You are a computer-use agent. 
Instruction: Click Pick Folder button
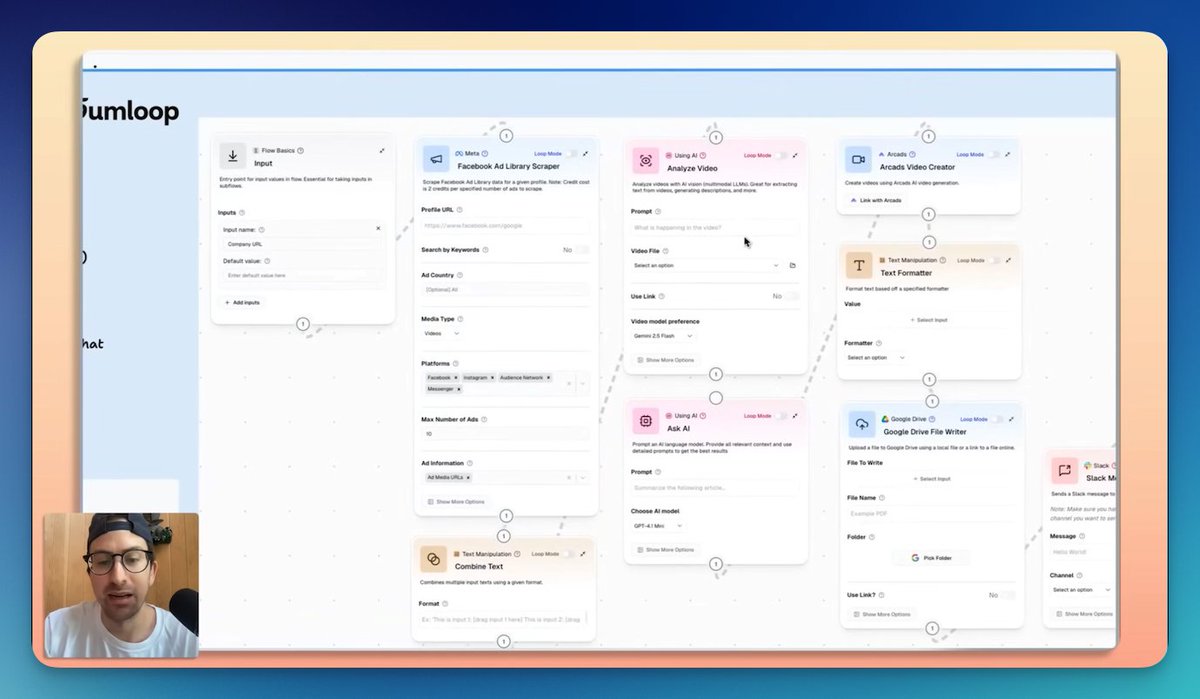point(930,558)
